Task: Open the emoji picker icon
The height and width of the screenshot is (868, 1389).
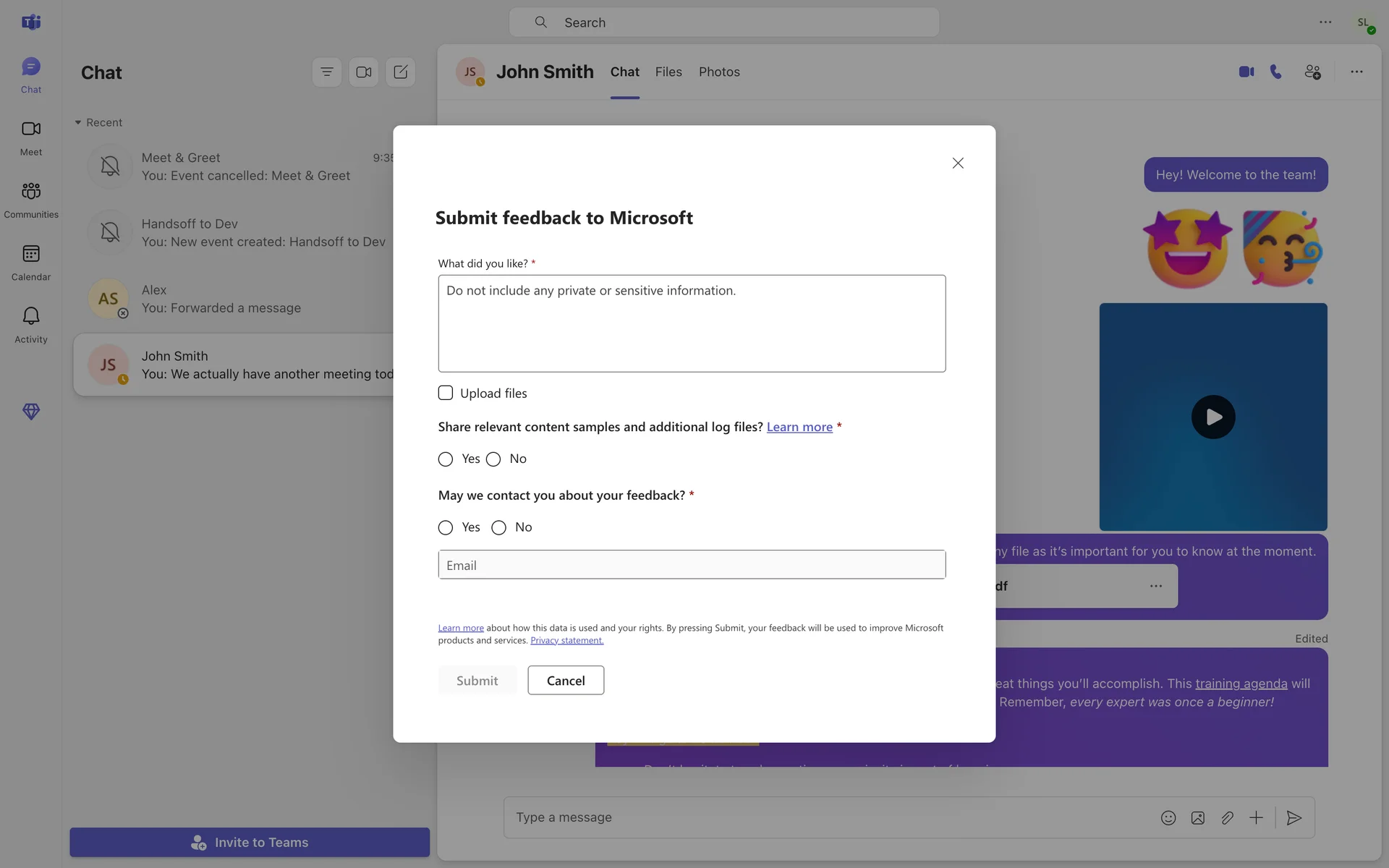Action: coord(1168,818)
